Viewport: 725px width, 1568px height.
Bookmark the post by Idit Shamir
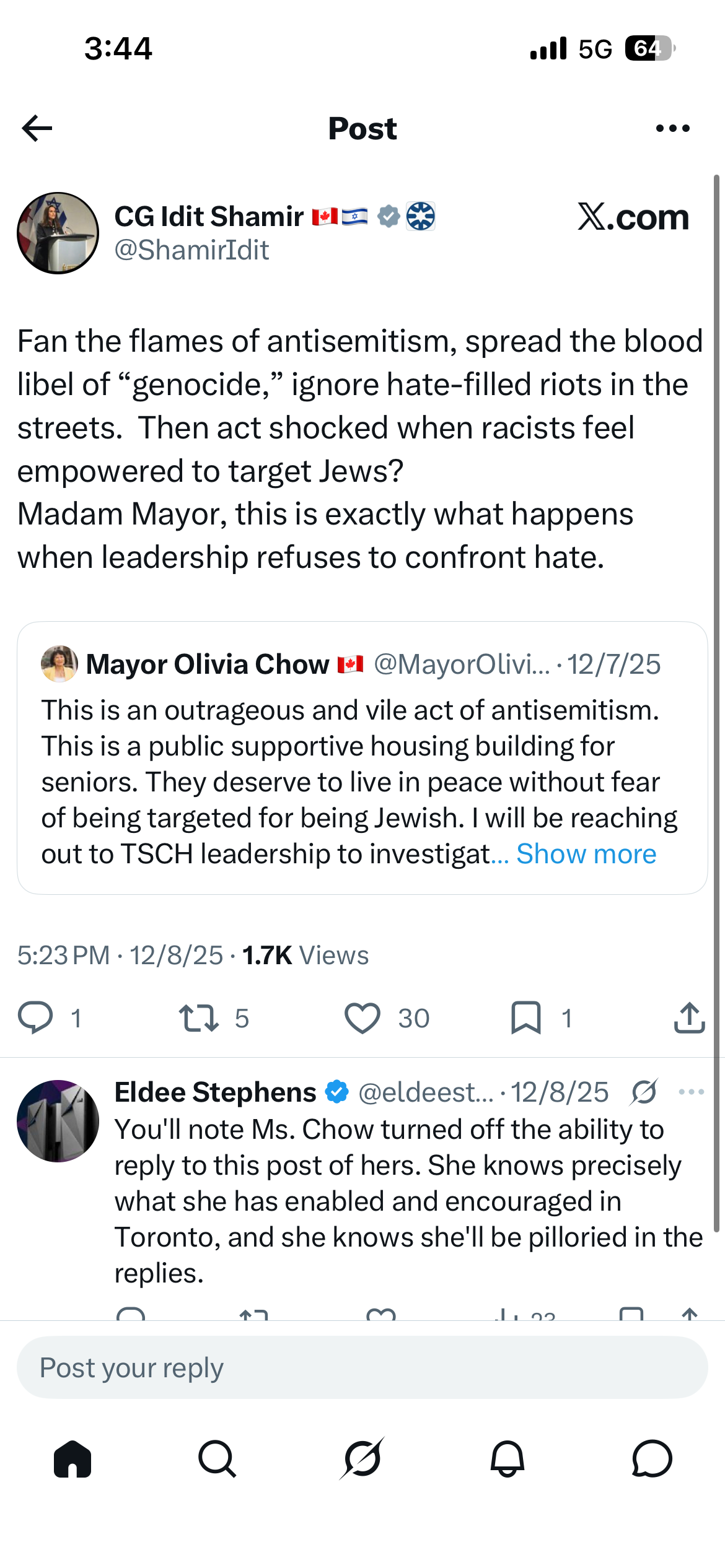[x=526, y=1018]
